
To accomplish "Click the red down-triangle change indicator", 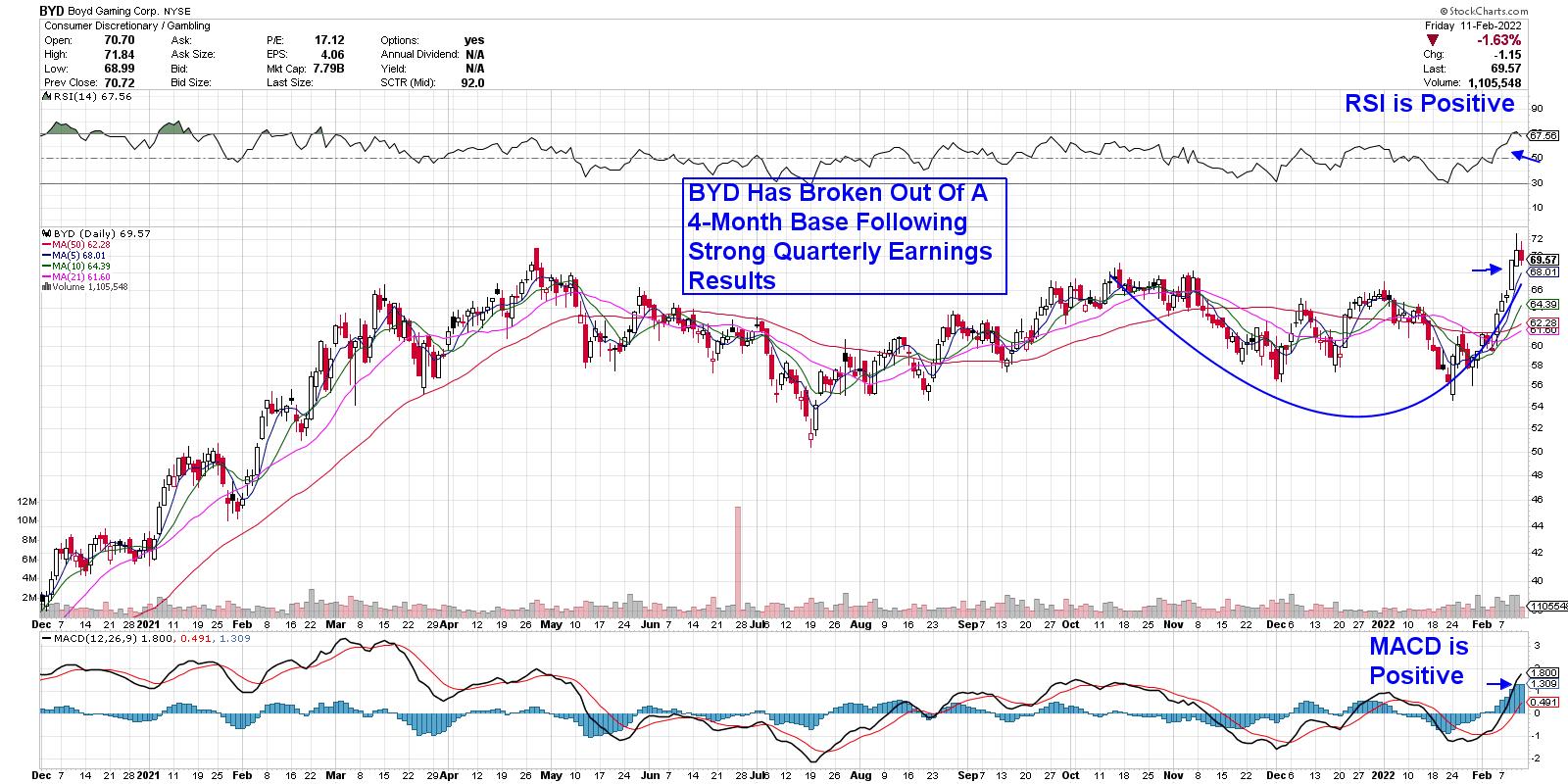I will [x=1433, y=40].
